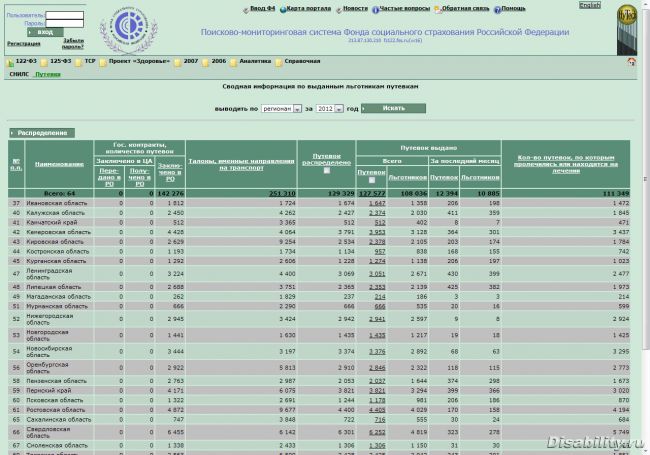Screen dimensions: 650x455
Task: Open the Забыли пароль? link
Action: click(73, 44)
